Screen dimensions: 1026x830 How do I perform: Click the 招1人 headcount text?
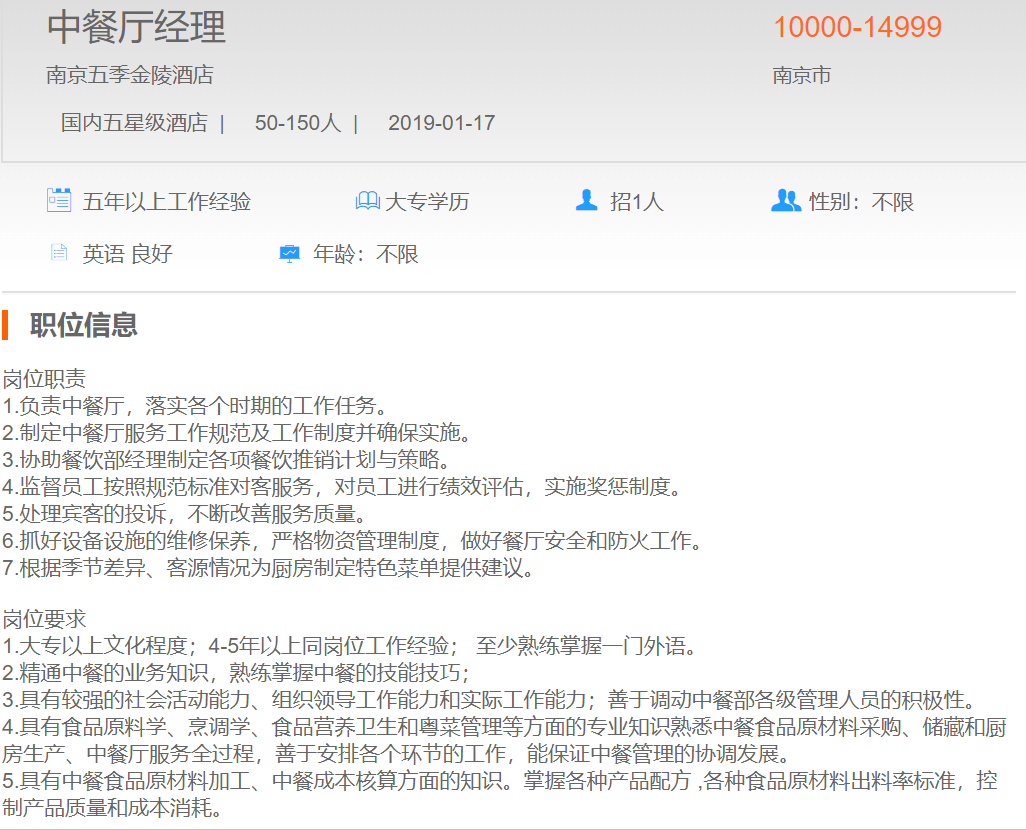(x=637, y=202)
